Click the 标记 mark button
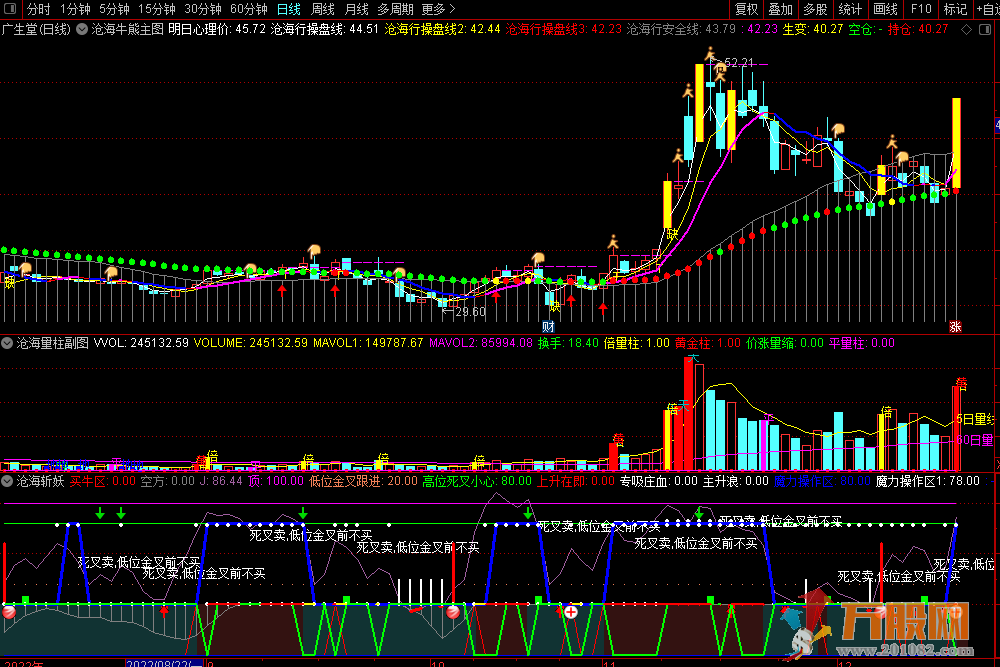1000x667 pixels. click(955, 9)
